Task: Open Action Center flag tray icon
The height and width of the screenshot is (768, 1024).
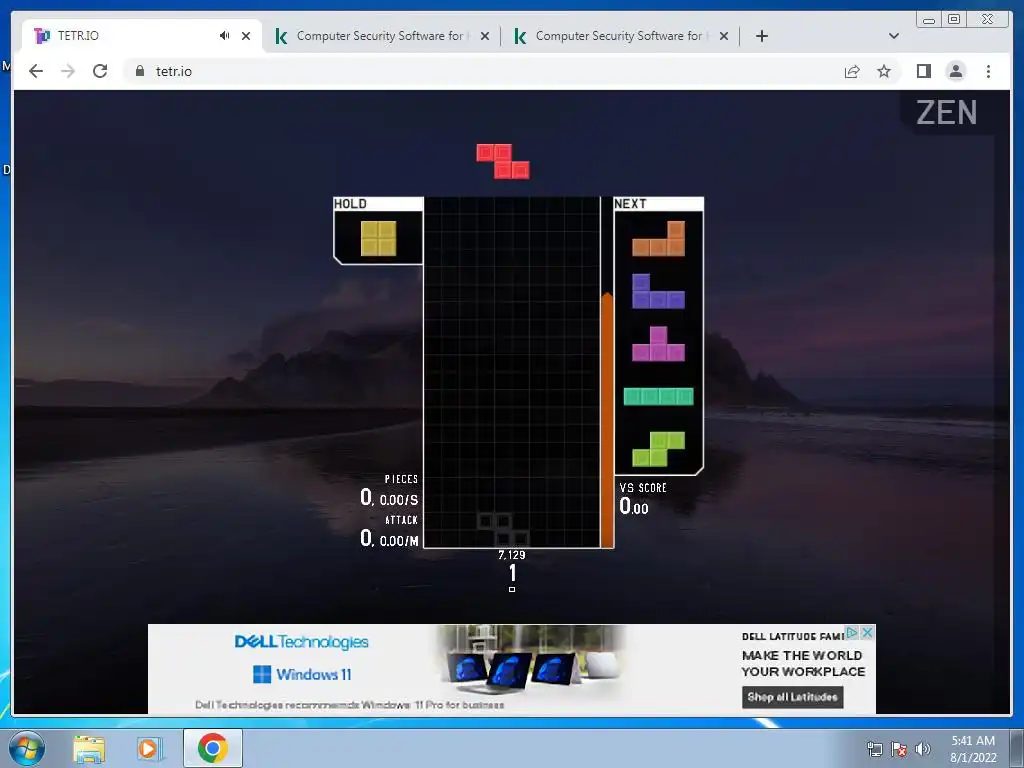Action: (x=899, y=749)
